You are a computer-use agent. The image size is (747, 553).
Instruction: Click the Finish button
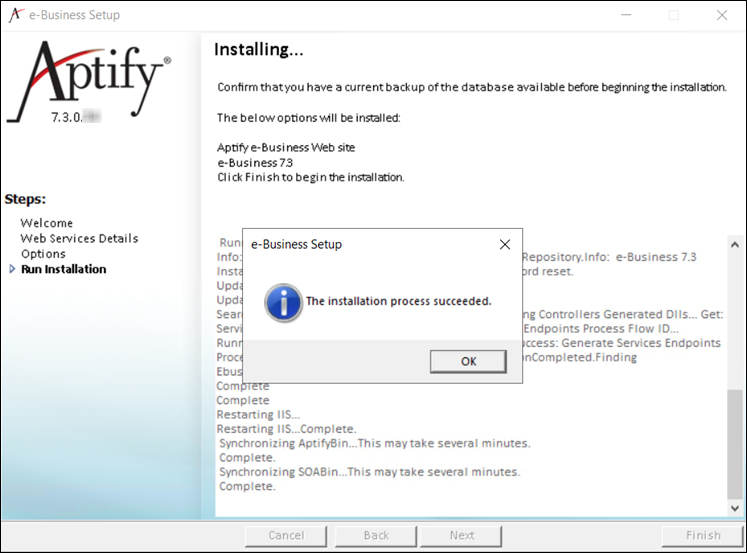pos(703,535)
